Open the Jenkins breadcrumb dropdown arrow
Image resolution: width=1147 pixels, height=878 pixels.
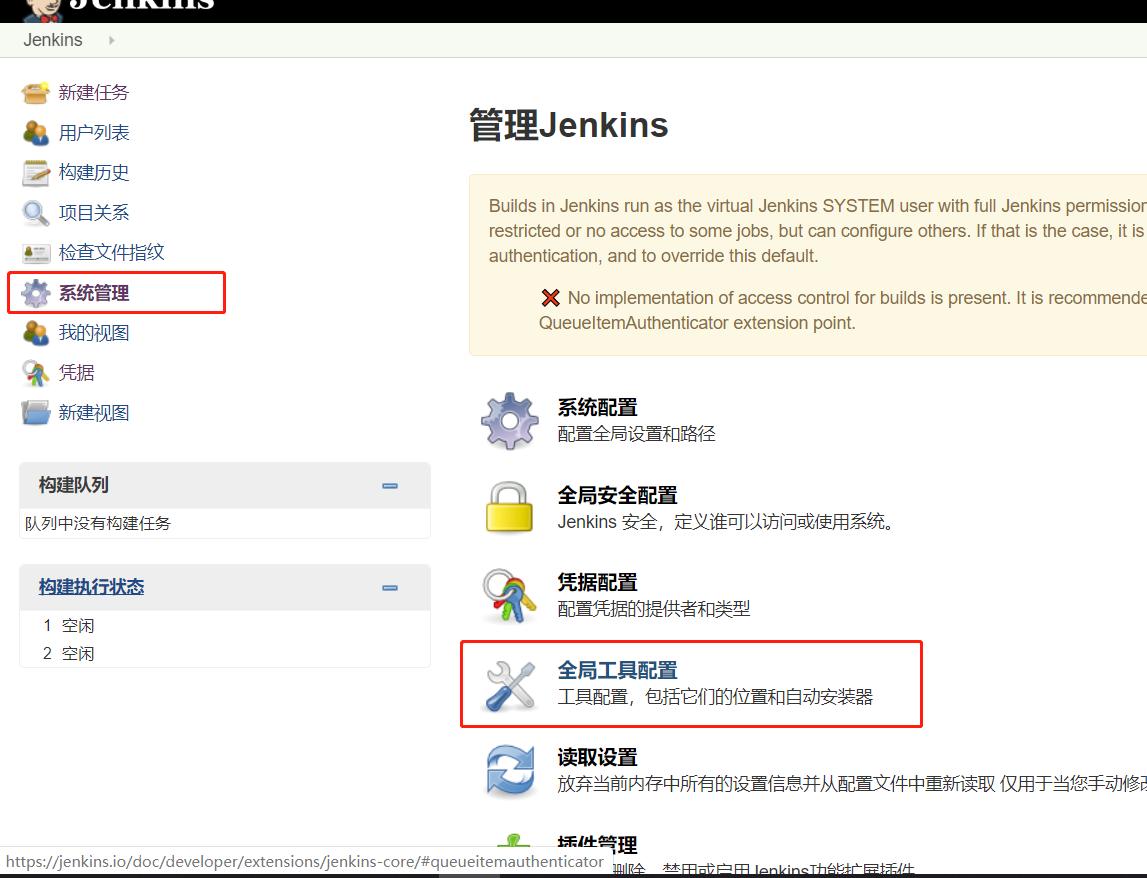[111, 40]
